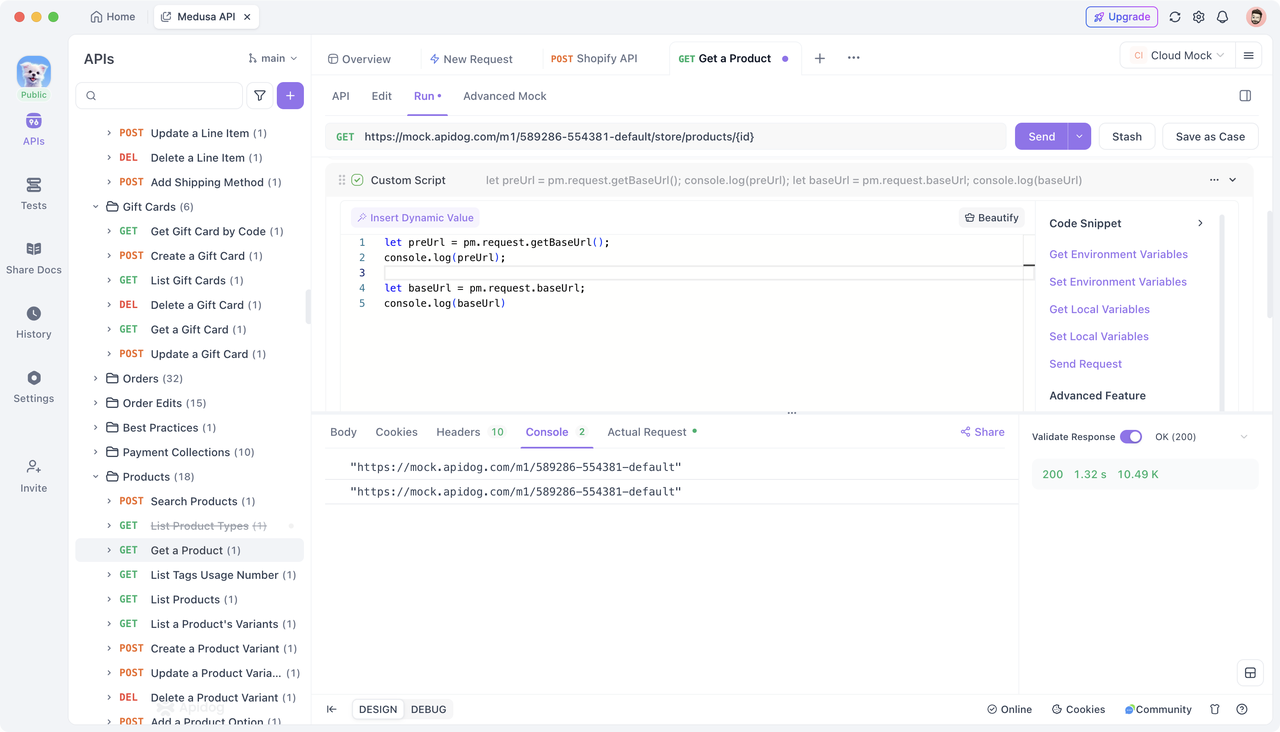The image size is (1280, 732).
Task: Click the Send button
Action: pyautogui.click(x=1041, y=137)
